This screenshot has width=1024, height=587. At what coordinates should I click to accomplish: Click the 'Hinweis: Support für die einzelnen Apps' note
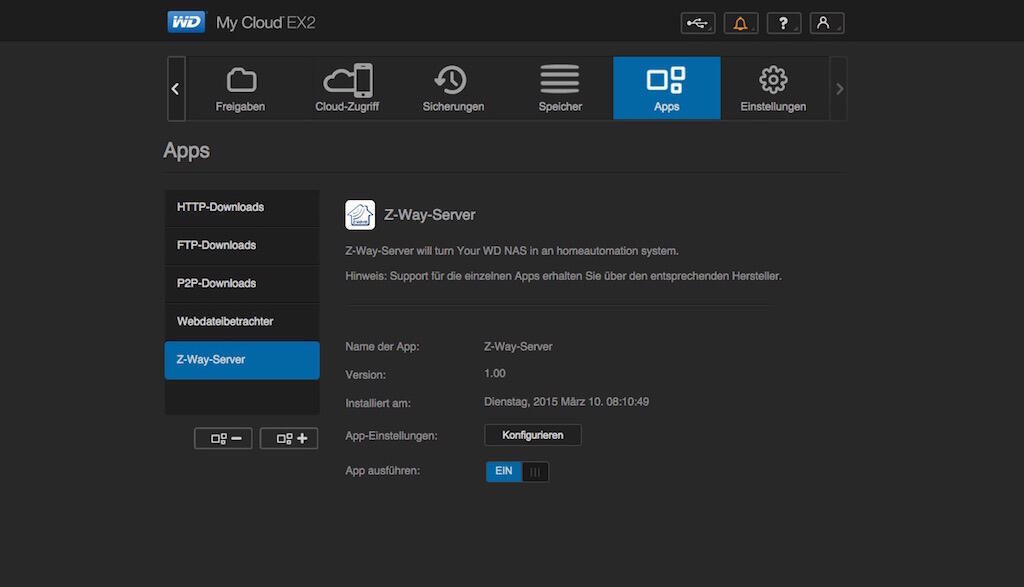coord(564,276)
